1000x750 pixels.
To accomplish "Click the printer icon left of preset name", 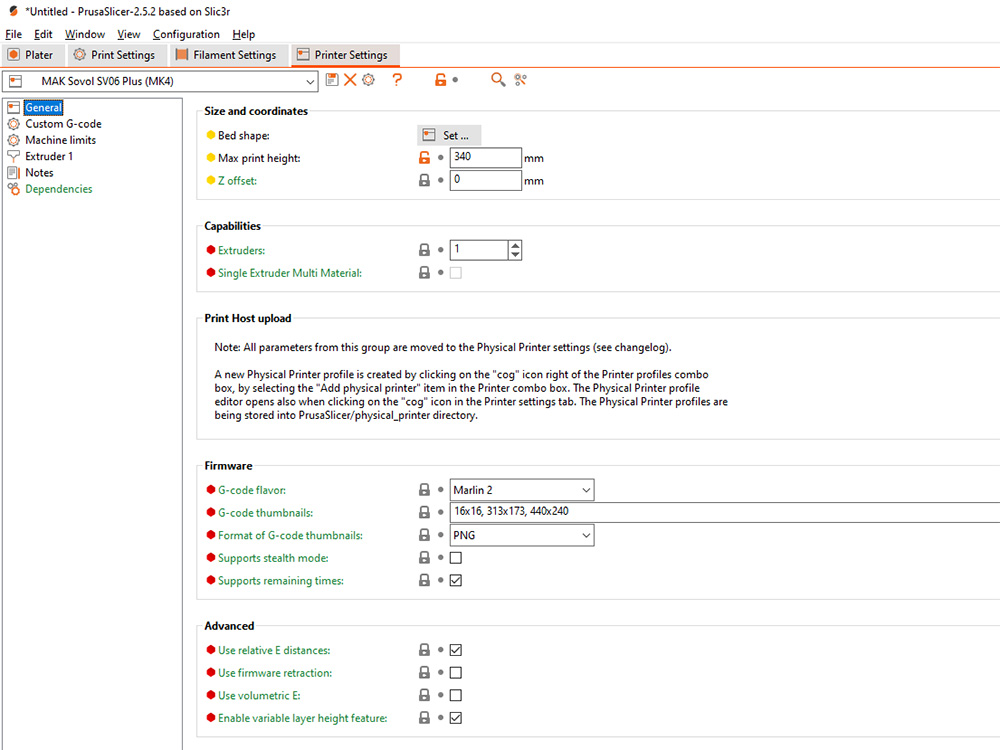I will tap(16, 81).
